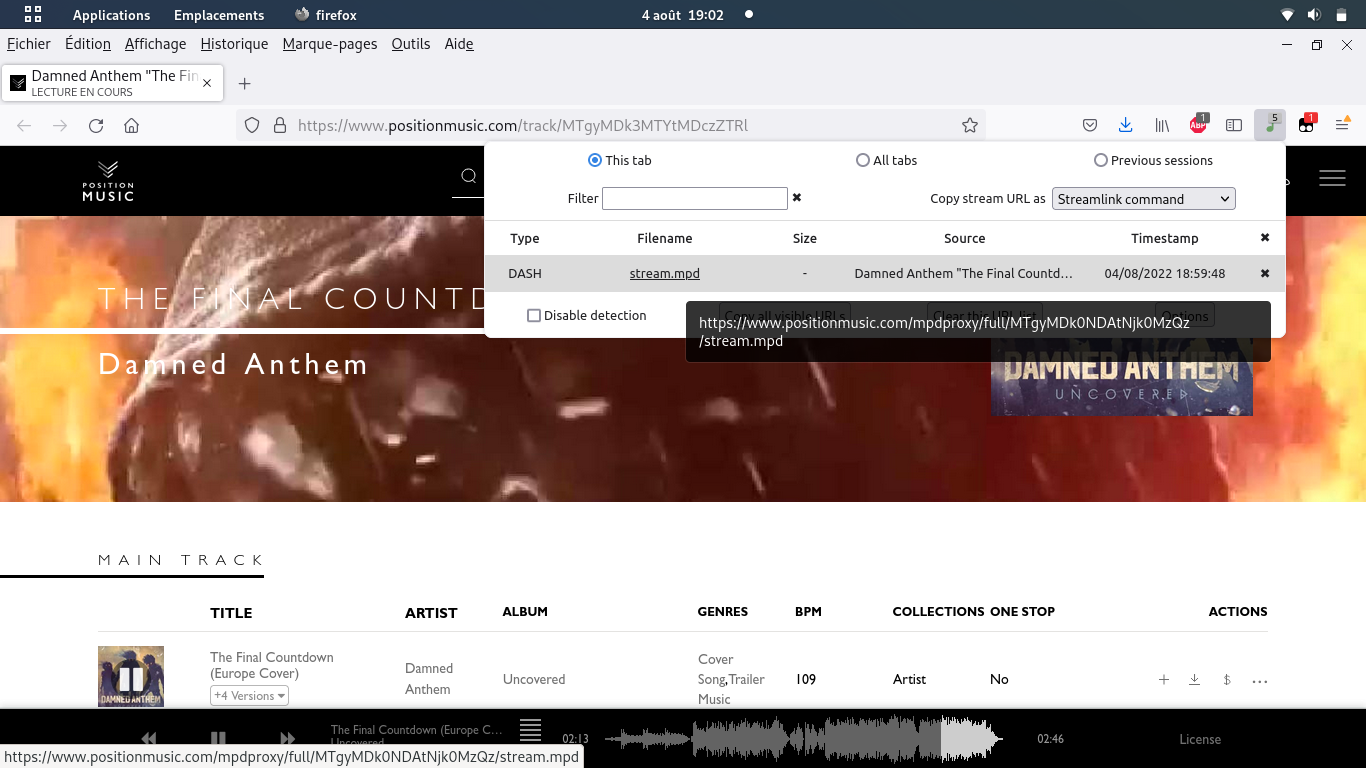Click the clock showing 4 août 19:02
The width and height of the screenshot is (1366, 768).
coord(683,15)
